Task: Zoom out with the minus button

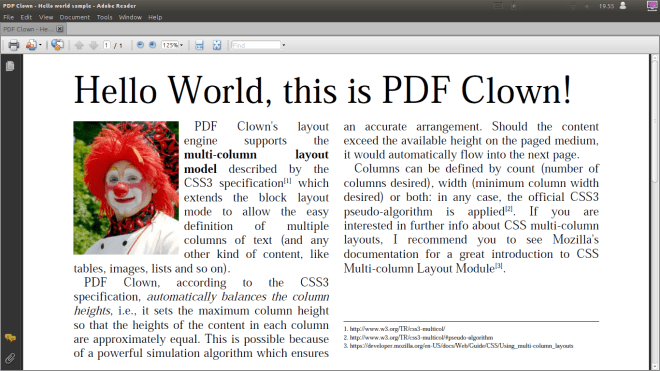Action: coord(141,45)
